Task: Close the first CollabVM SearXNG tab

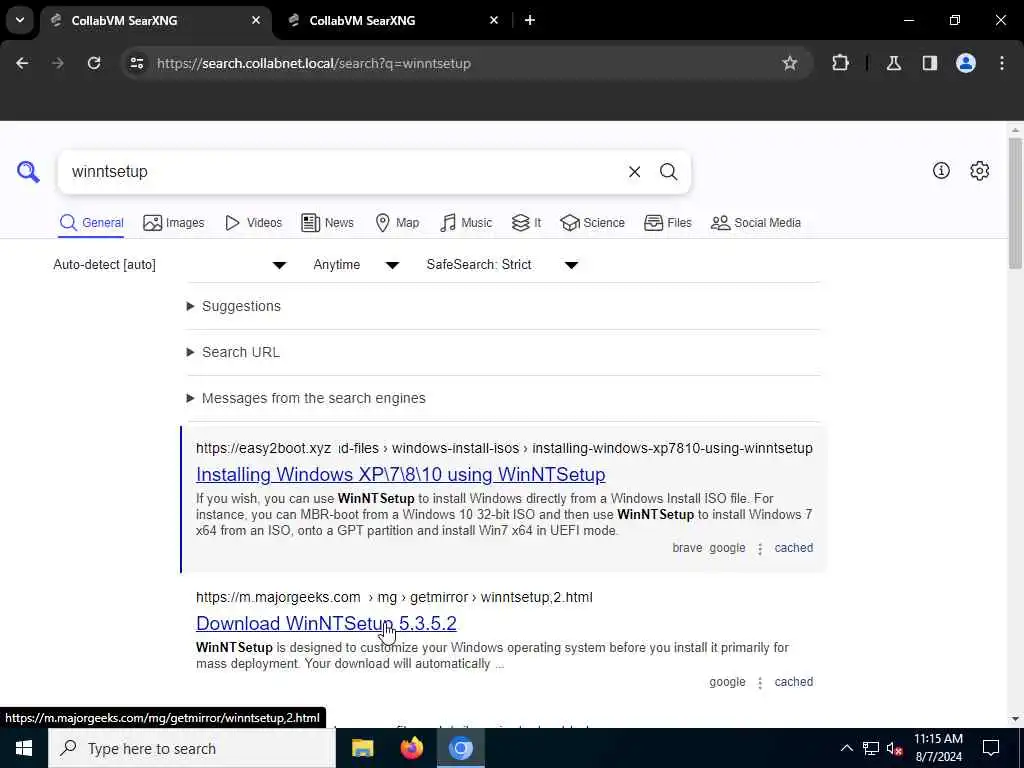Action: coord(256,20)
